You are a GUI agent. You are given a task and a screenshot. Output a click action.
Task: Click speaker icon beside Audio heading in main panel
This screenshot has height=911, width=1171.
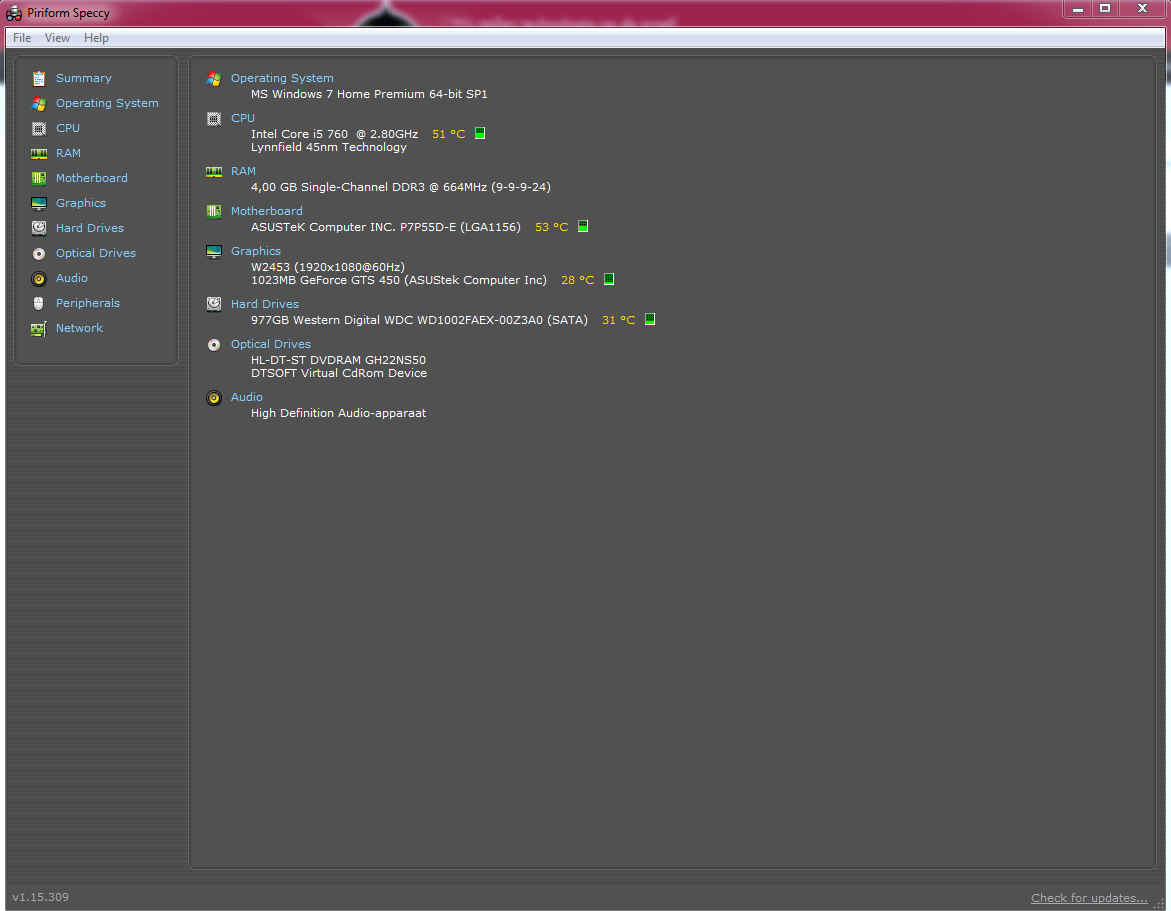[x=214, y=398]
